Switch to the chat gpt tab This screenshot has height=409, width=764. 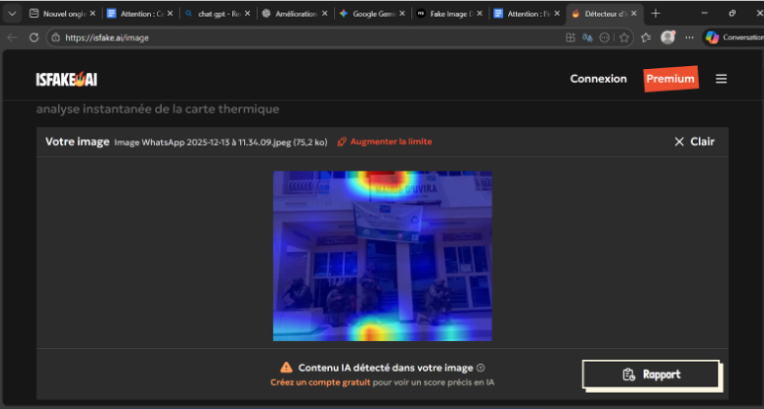[x=215, y=13]
